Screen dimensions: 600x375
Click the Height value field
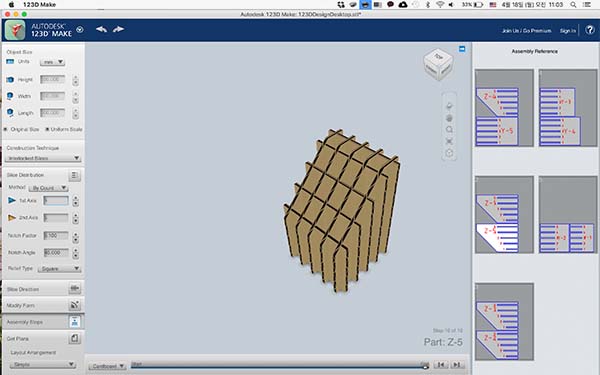point(53,79)
